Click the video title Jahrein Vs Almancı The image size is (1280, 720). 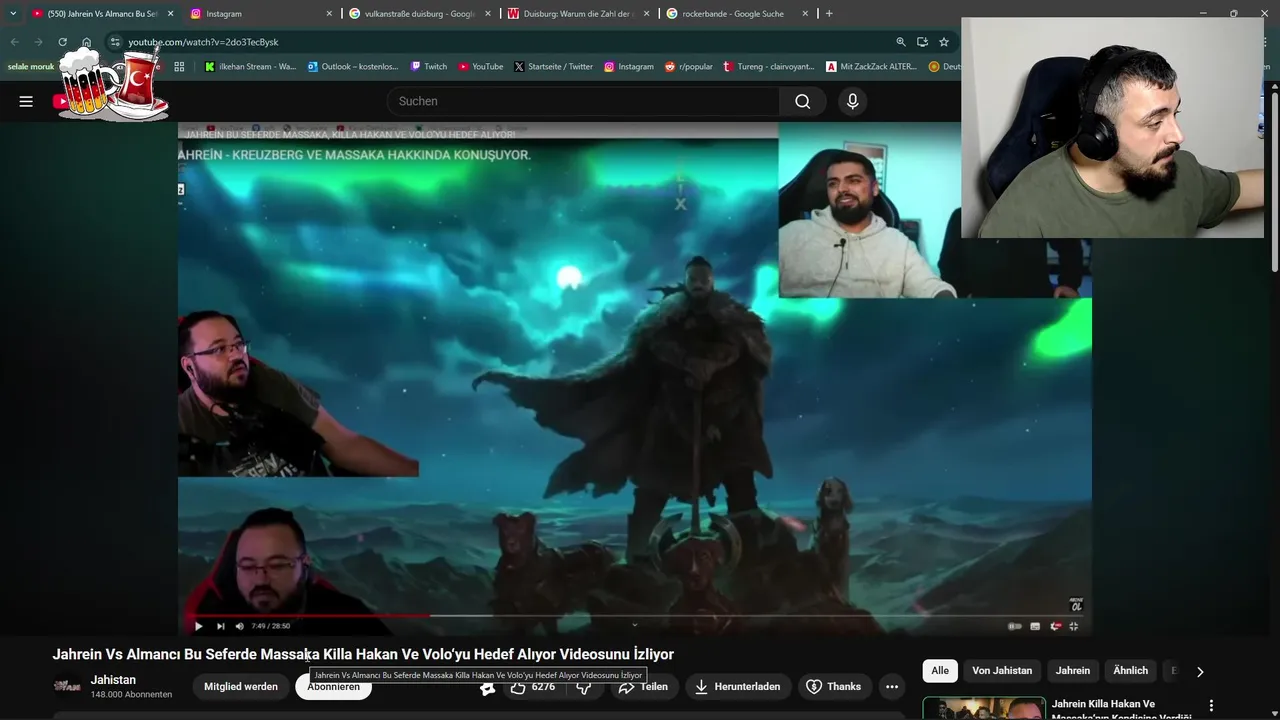(x=363, y=654)
